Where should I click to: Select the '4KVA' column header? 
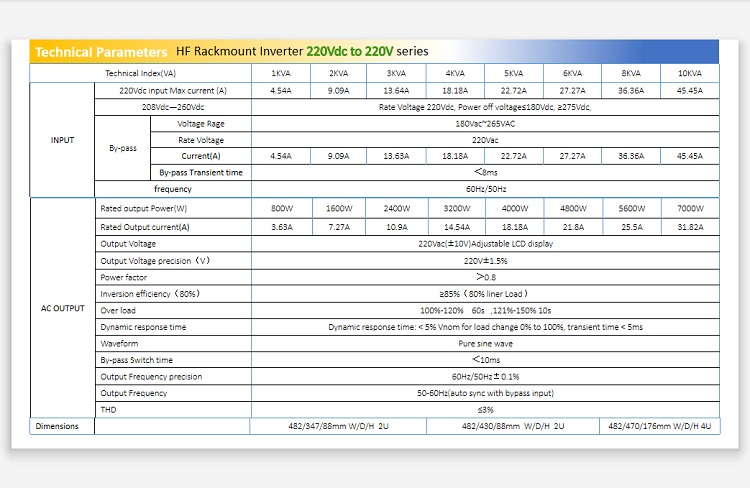click(x=455, y=73)
